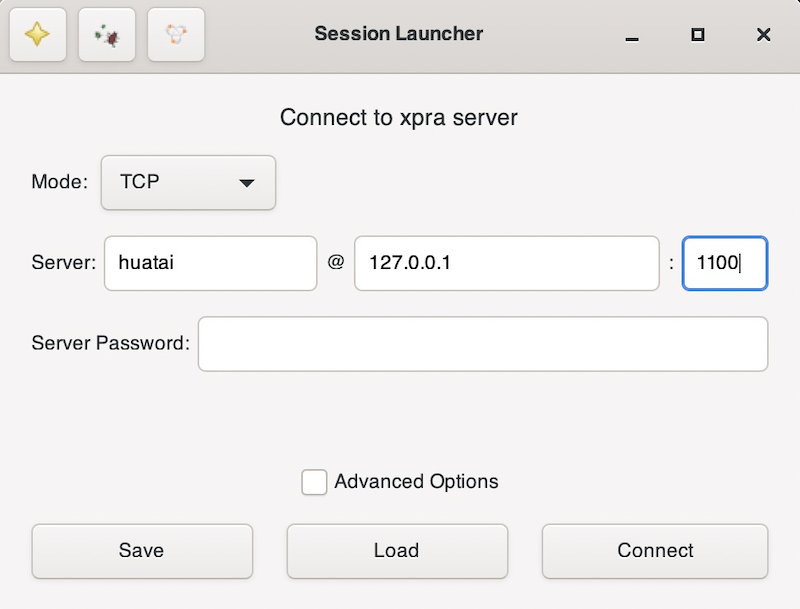Viewport: 800px width, 609px height.
Task: Click the Session Launcher title bar text
Action: (x=398, y=34)
